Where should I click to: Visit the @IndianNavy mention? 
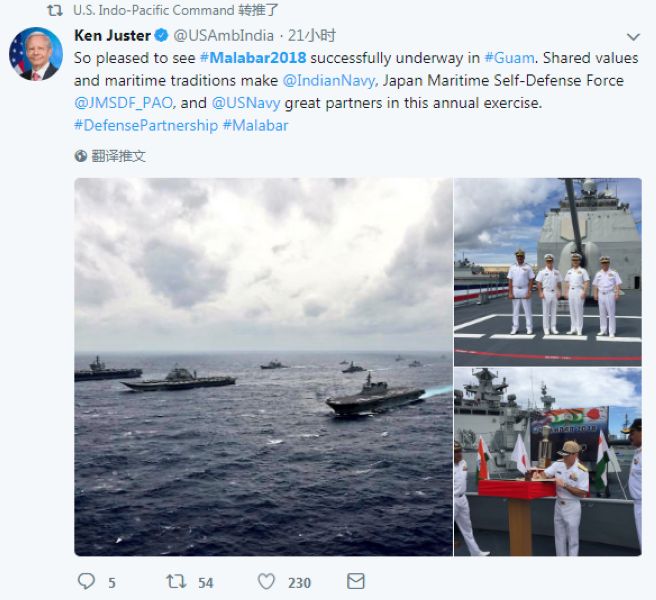click(x=329, y=80)
